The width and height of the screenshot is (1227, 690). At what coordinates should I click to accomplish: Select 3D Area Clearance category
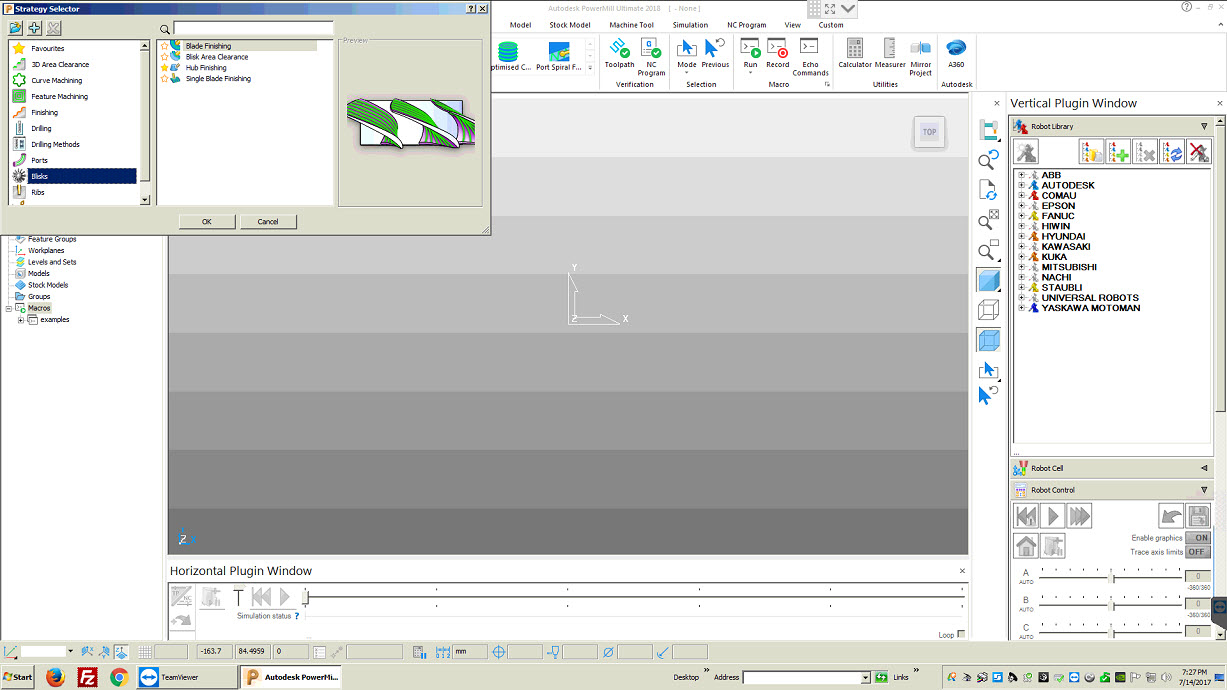(74, 64)
